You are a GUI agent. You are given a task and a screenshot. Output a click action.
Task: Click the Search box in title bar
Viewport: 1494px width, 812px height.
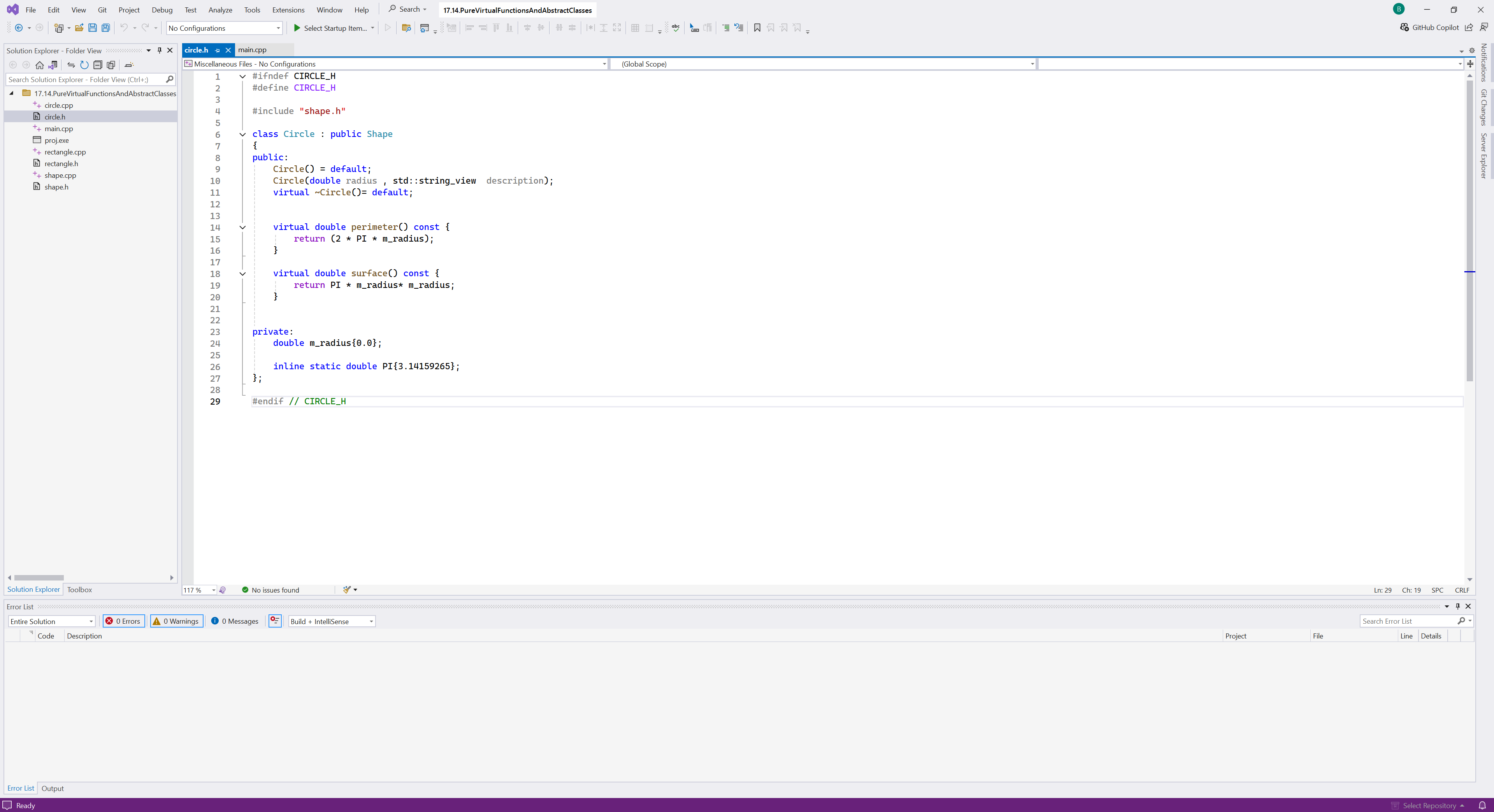(x=407, y=9)
